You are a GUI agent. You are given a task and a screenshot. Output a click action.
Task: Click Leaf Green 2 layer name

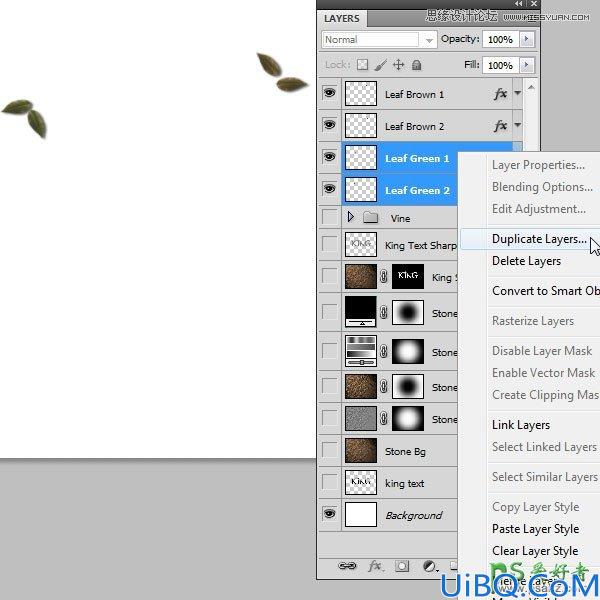[x=417, y=190]
